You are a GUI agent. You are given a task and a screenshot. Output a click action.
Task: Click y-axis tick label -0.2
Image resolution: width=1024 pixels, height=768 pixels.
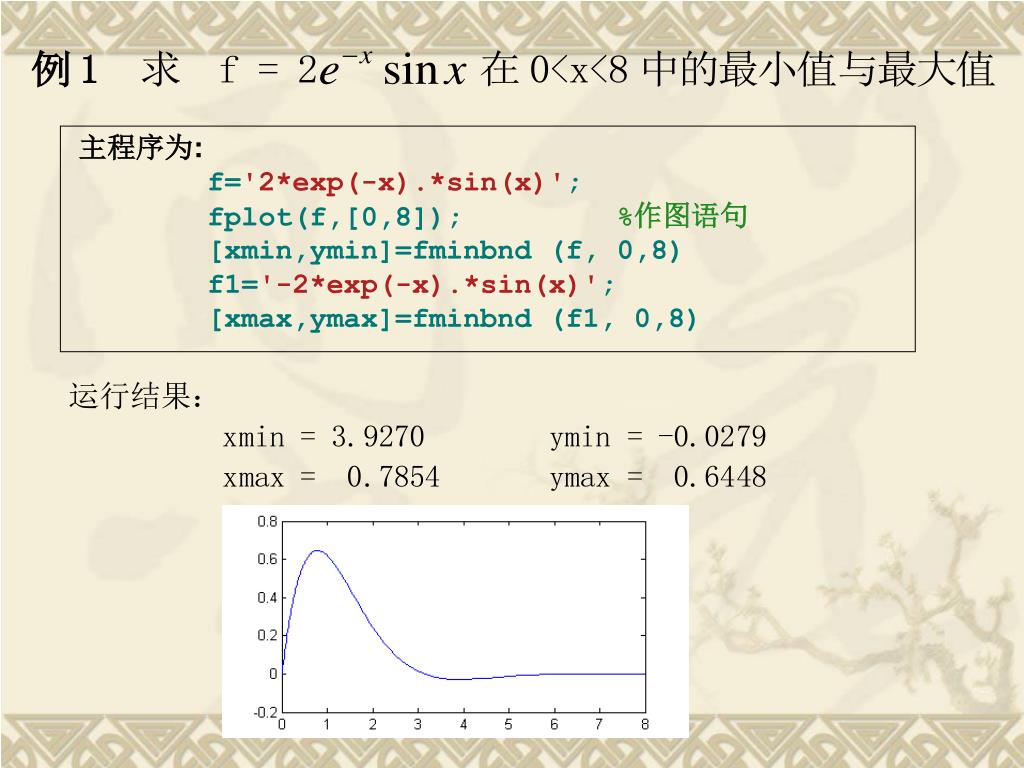click(x=265, y=712)
